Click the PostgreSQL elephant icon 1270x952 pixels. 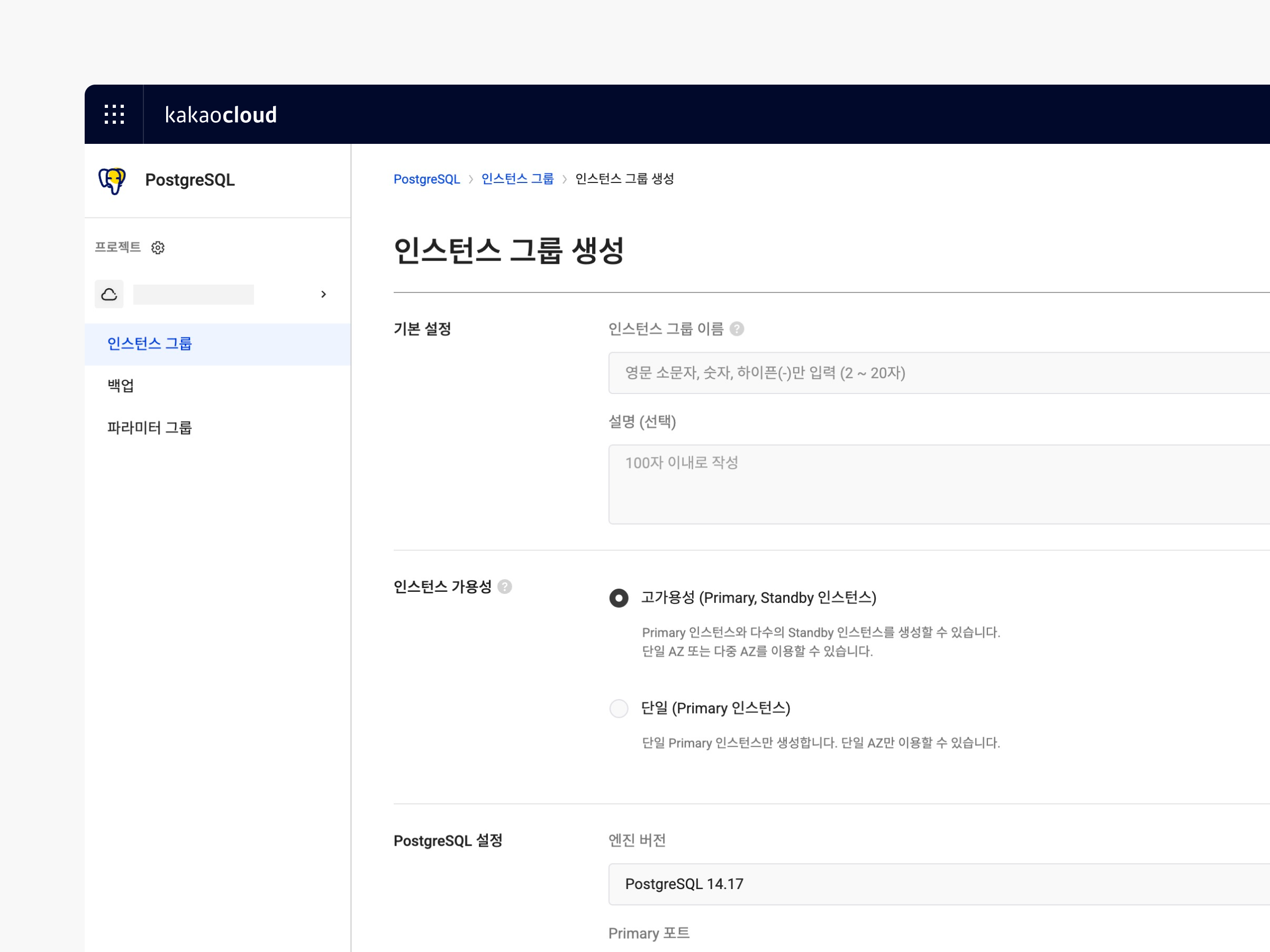tap(112, 181)
